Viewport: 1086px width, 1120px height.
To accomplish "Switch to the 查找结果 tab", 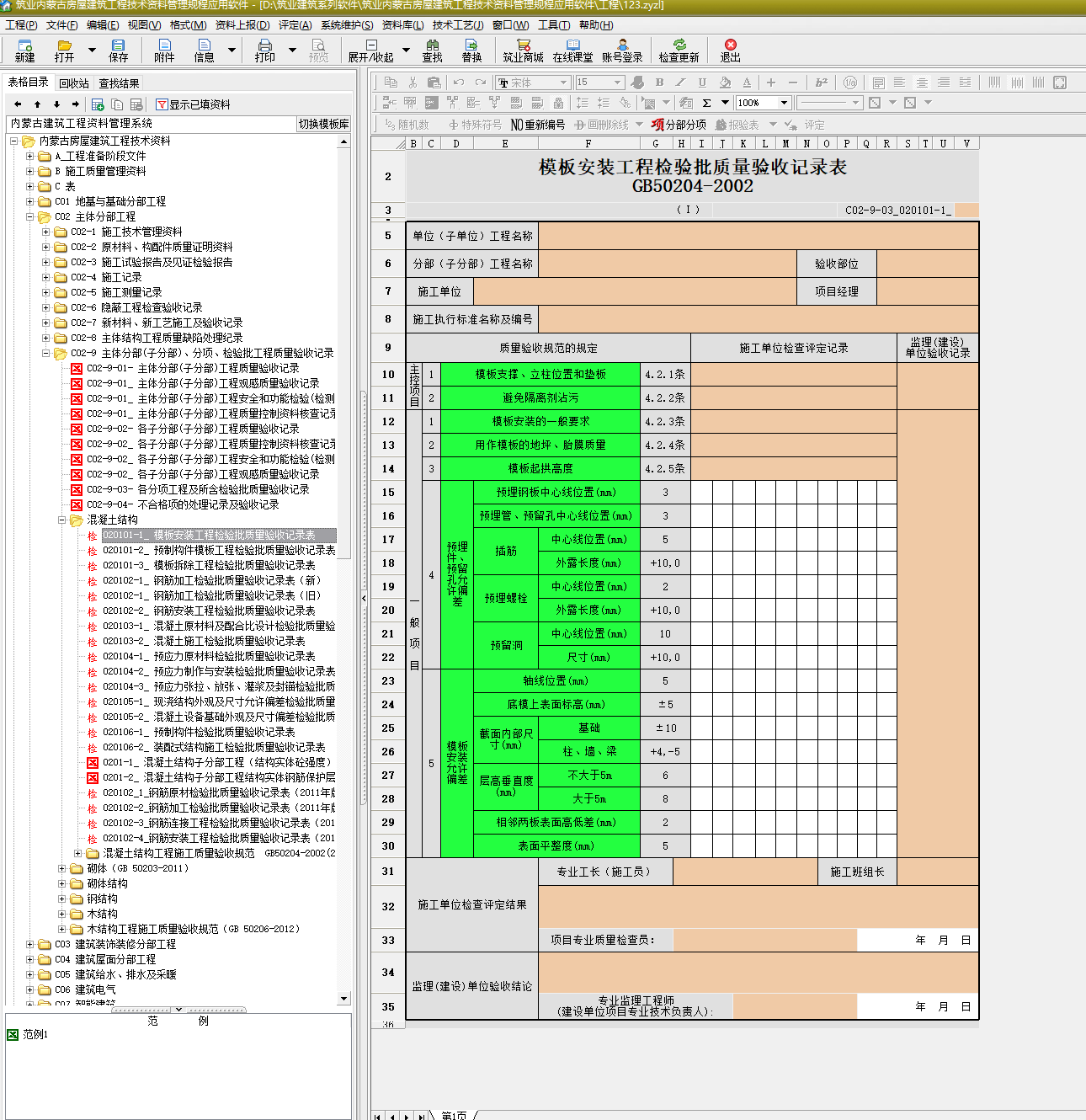I will click(119, 83).
